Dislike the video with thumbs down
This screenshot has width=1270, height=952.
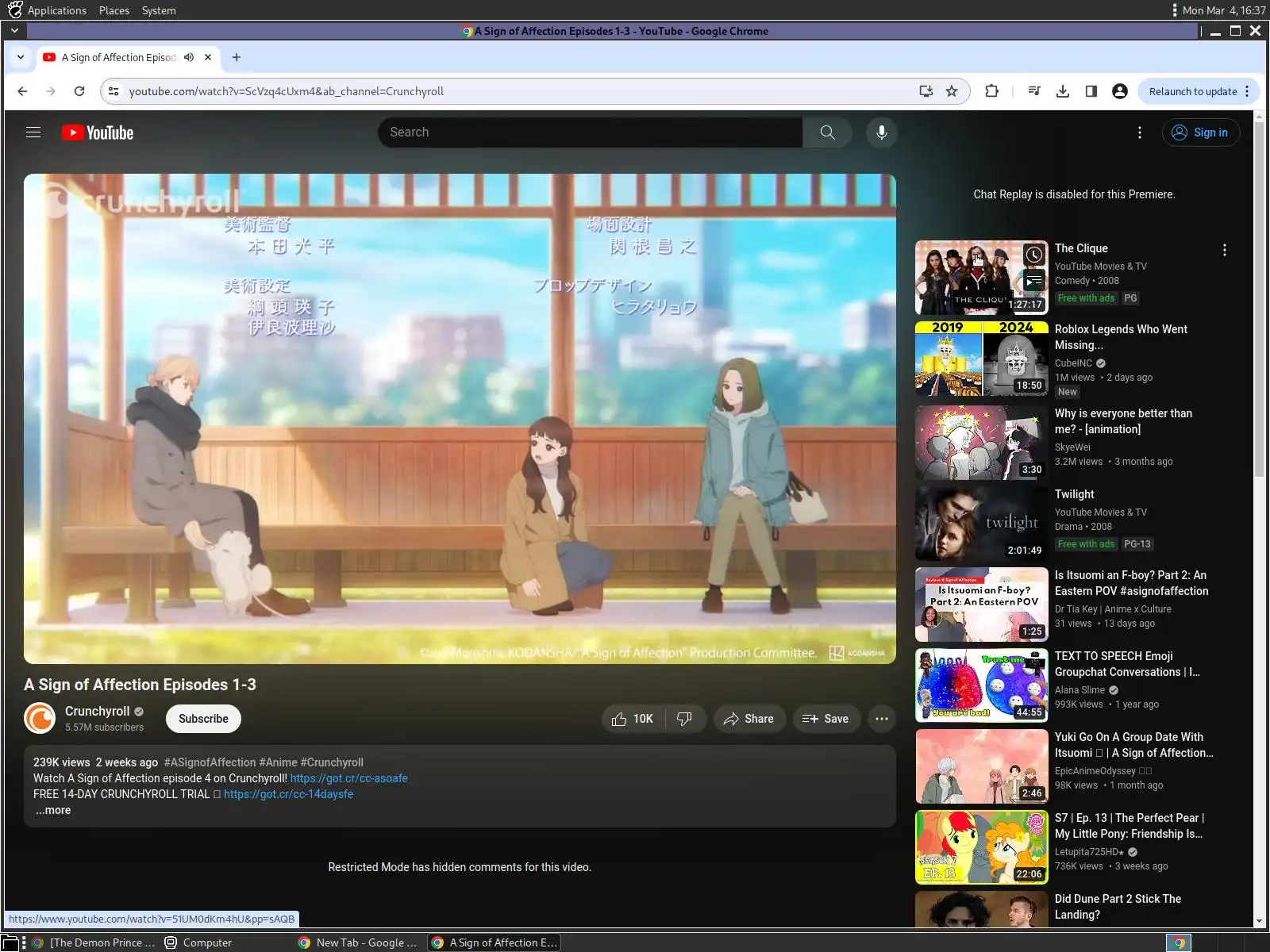[684, 719]
